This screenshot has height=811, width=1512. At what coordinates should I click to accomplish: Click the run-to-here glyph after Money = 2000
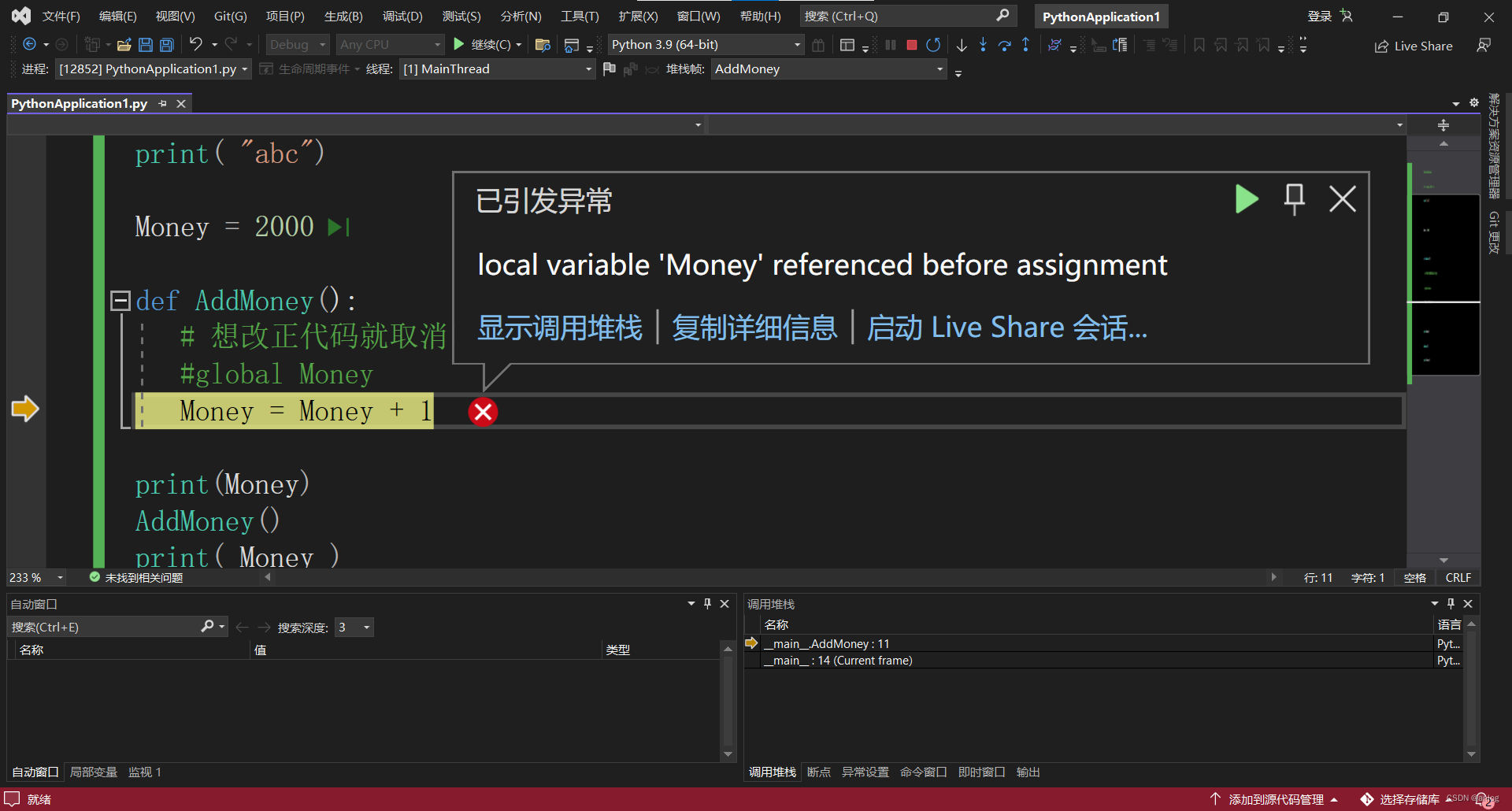[x=339, y=228]
